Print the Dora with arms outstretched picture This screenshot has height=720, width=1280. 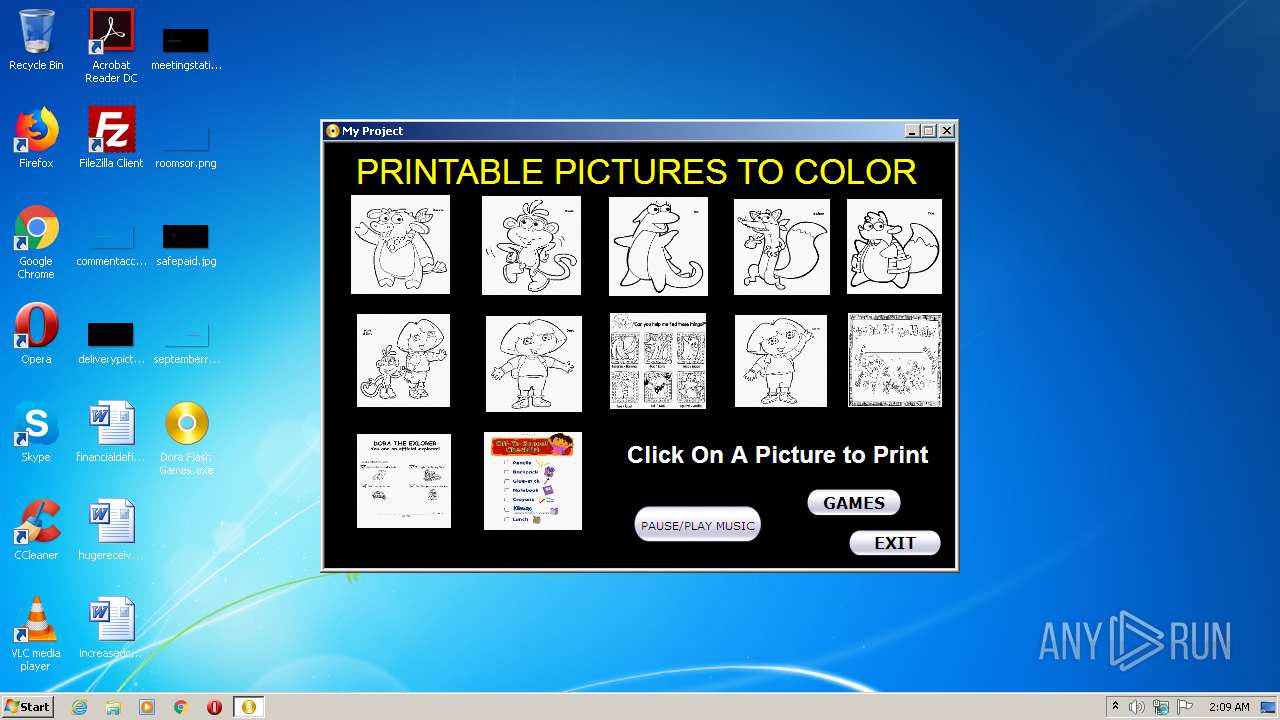(x=534, y=364)
